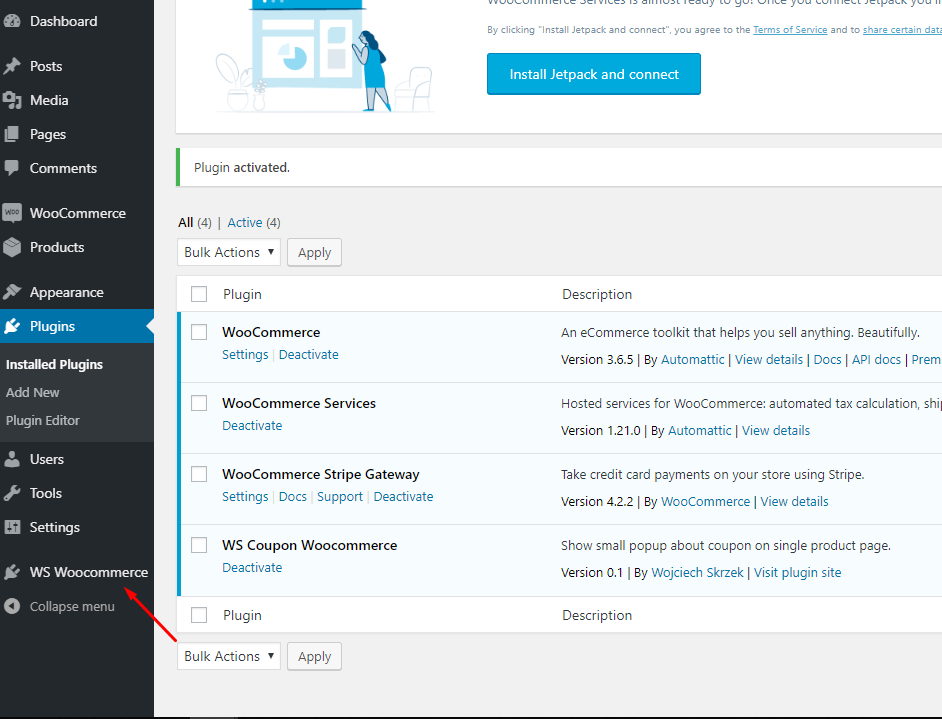Select the WooCommerce Stripe Gateway checkbox

pos(199,474)
